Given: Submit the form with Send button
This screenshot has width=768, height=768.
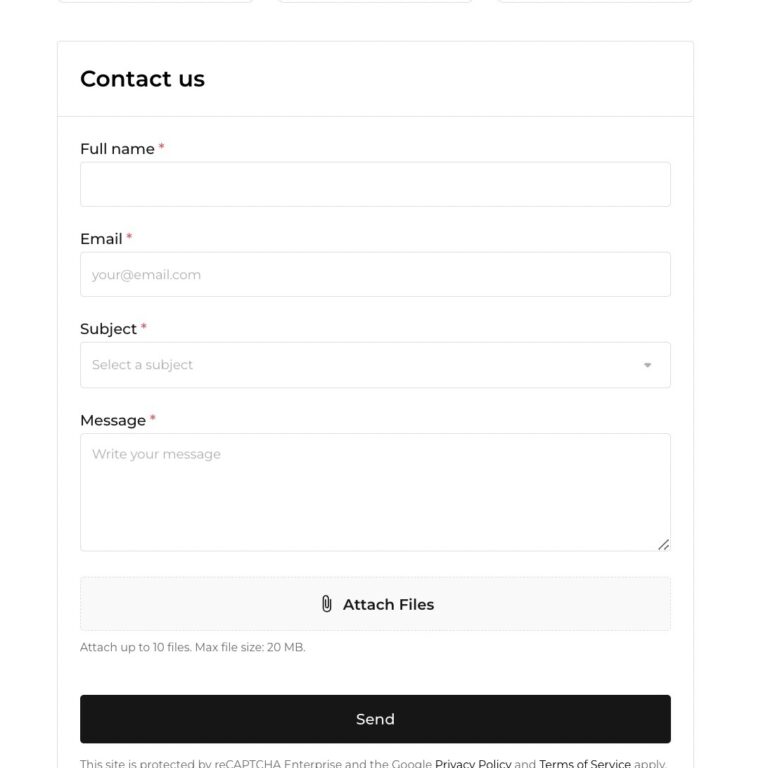Looking at the screenshot, I should point(375,719).
